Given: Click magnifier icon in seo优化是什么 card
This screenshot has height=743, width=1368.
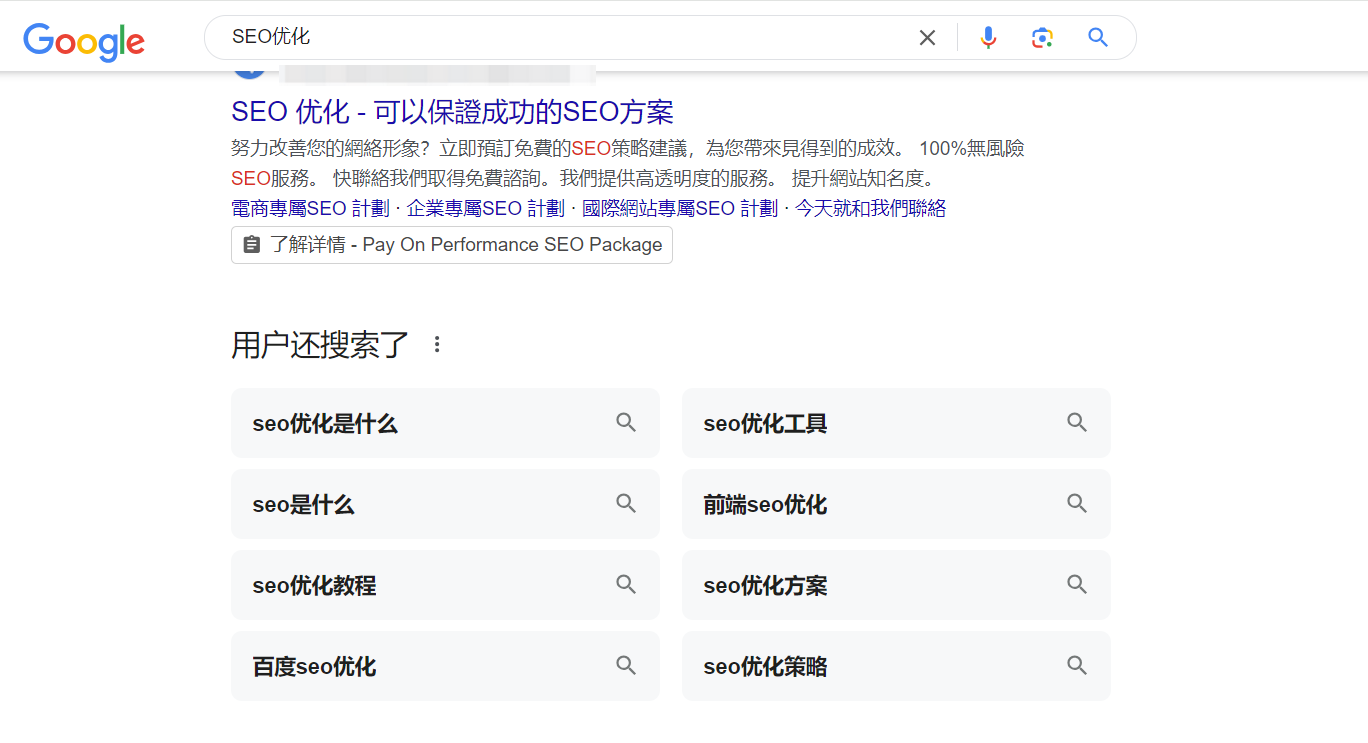Looking at the screenshot, I should coord(626,422).
